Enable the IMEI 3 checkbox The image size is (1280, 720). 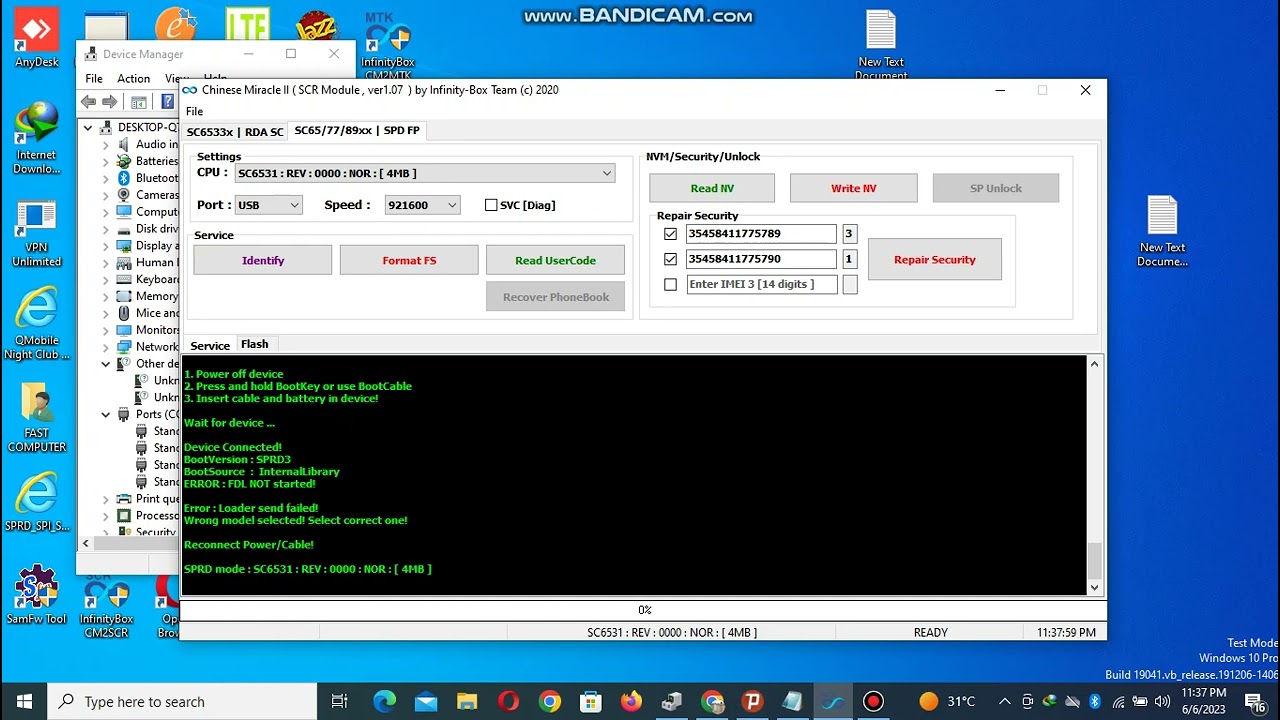point(670,285)
